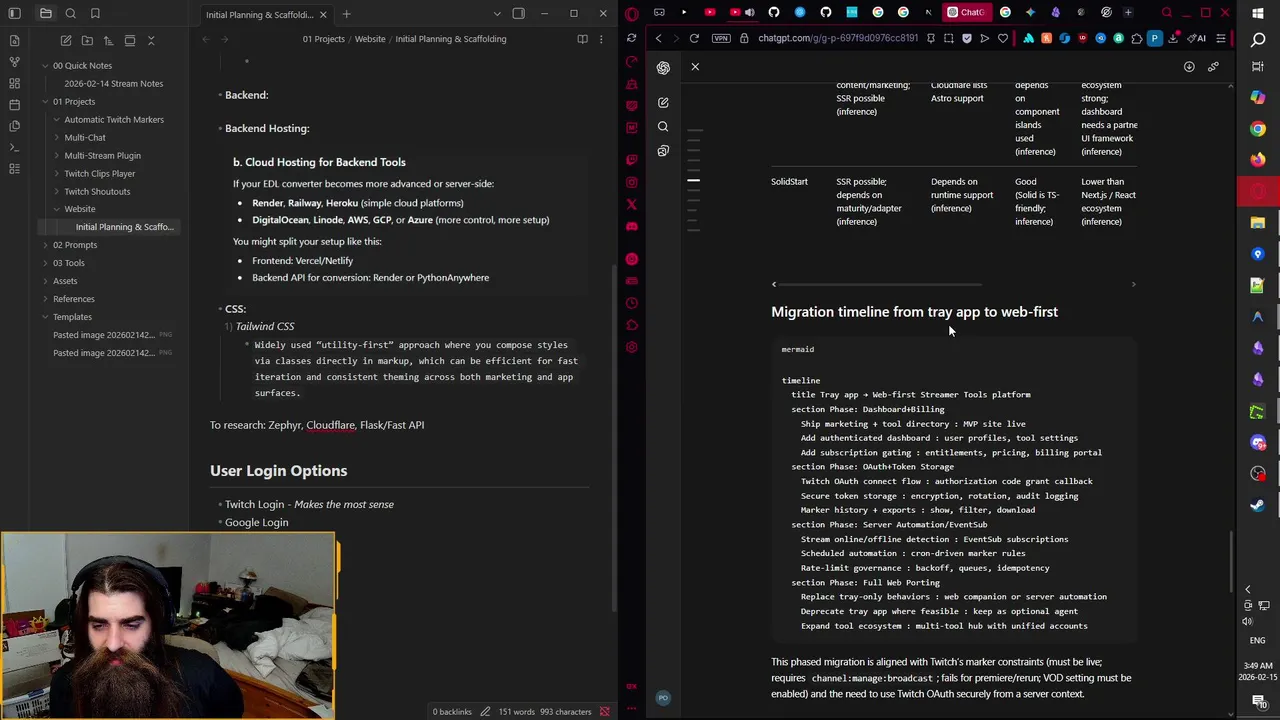Click the auto-reveal current file icon

130,40
